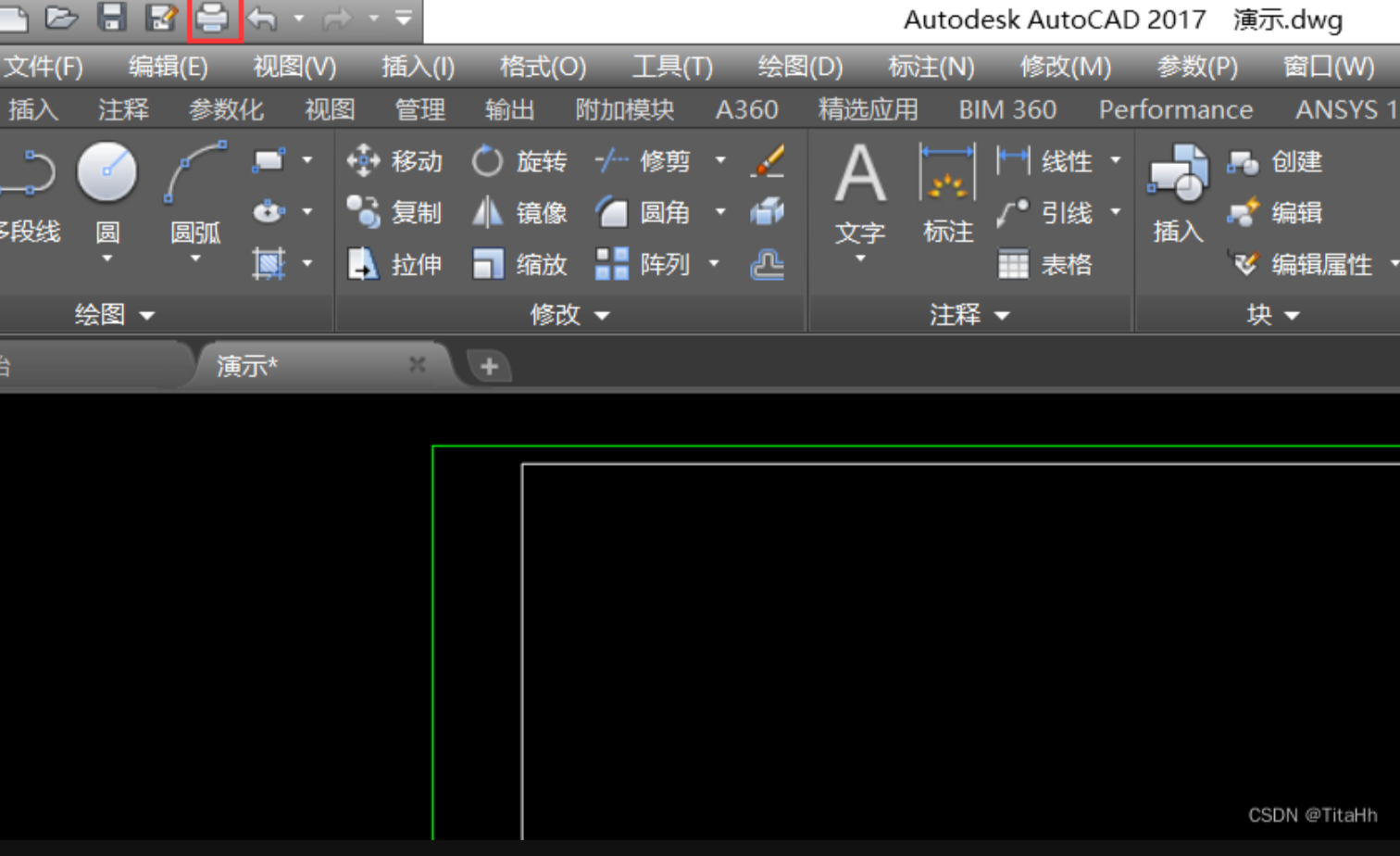The height and width of the screenshot is (856, 1400).
Task: Activate the 圆角 (Fillet) tool
Action: (643, 212)
